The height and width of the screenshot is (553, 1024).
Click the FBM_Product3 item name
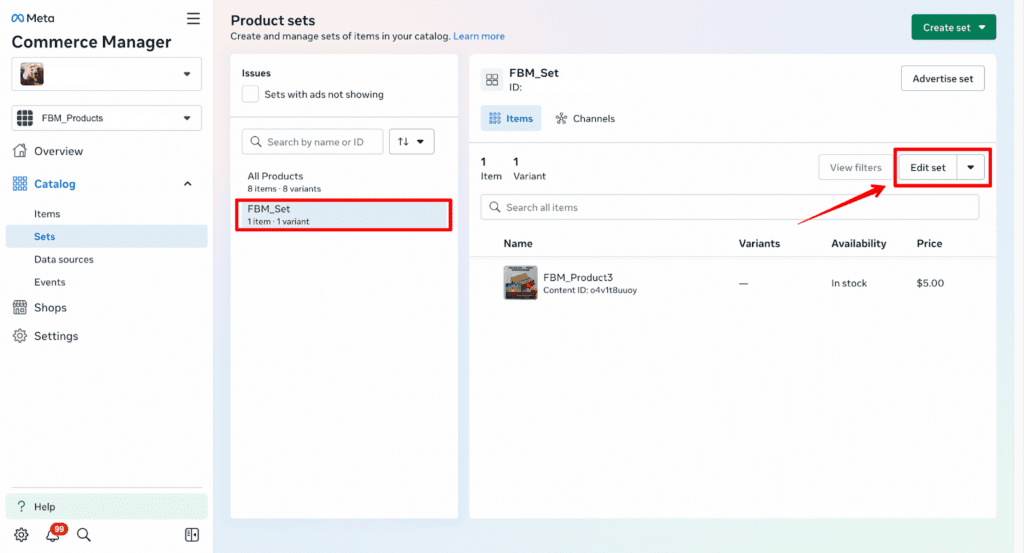point(578,277)
